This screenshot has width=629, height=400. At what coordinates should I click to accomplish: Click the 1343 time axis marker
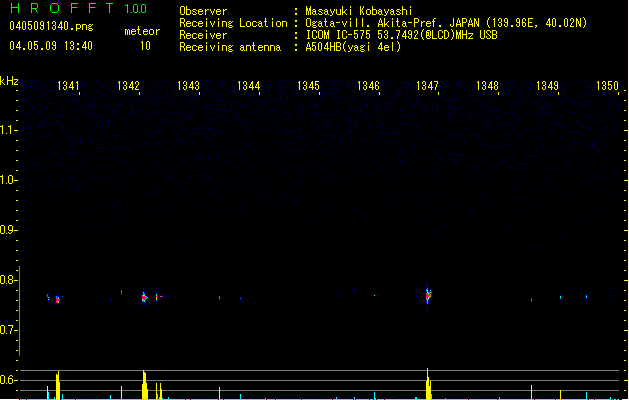(189, 86)
